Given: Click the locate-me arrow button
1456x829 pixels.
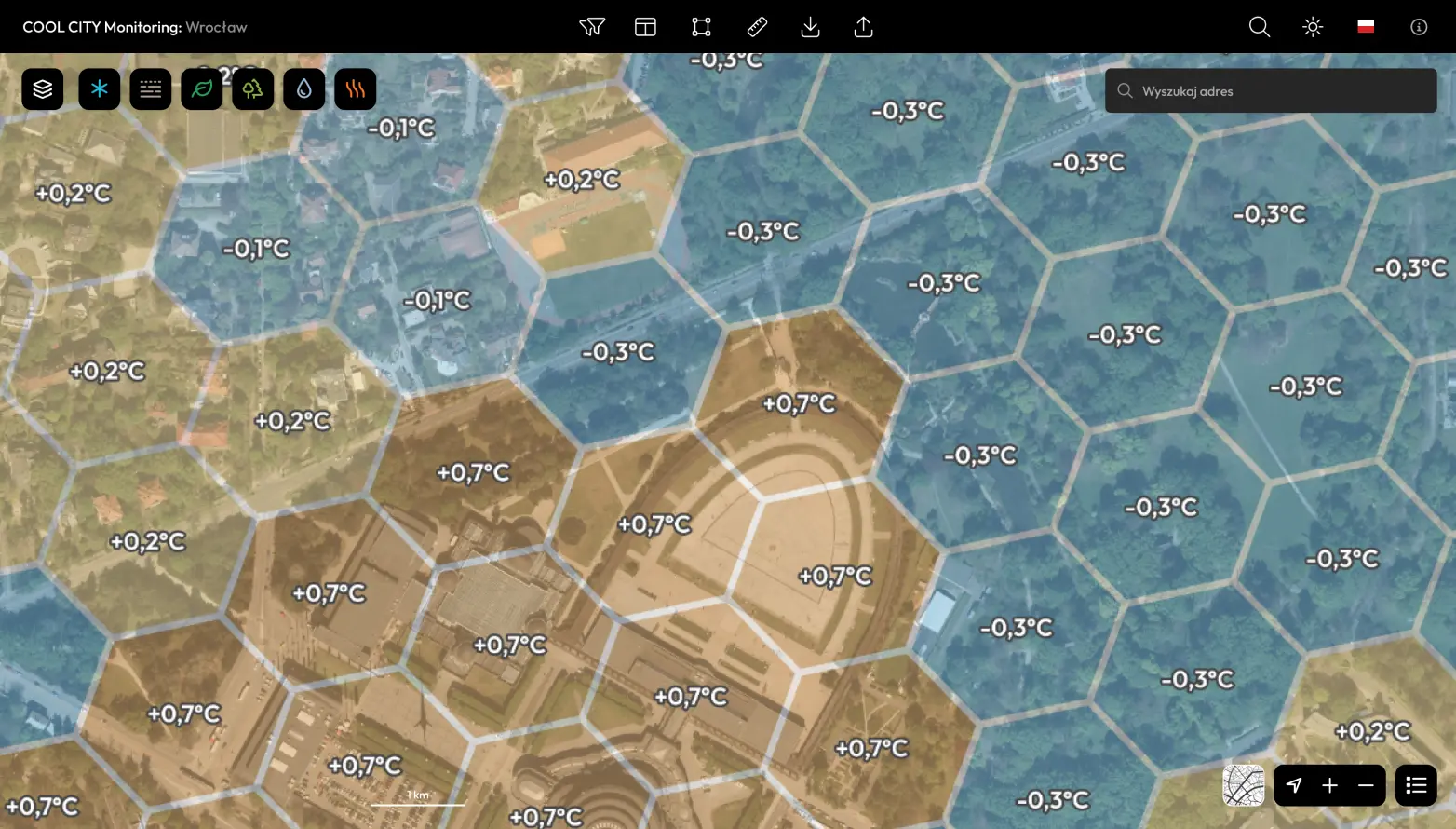Looking at the screenshot, I should (1294, 785).
